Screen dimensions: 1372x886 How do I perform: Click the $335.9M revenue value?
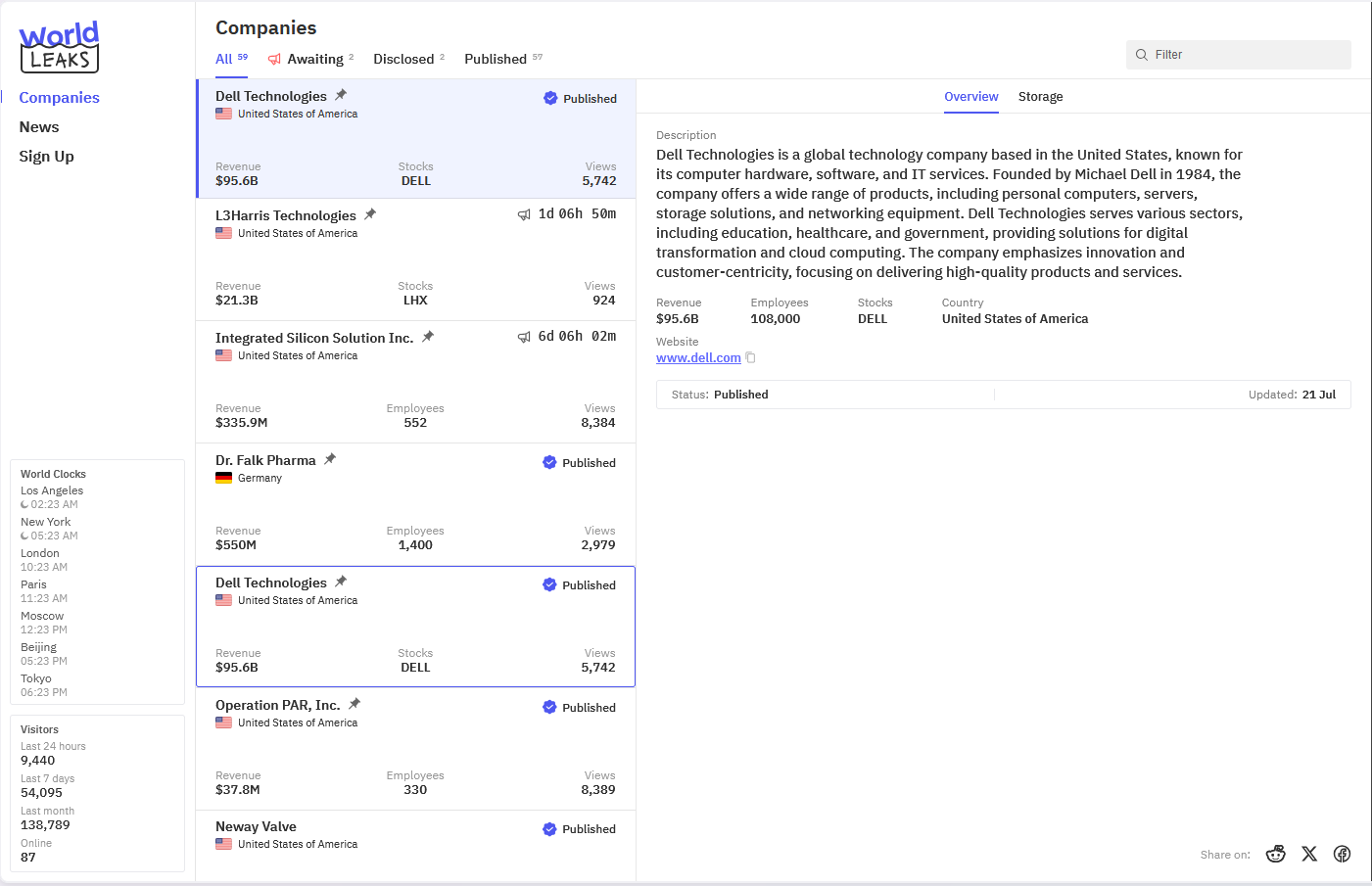click(241, 423)
